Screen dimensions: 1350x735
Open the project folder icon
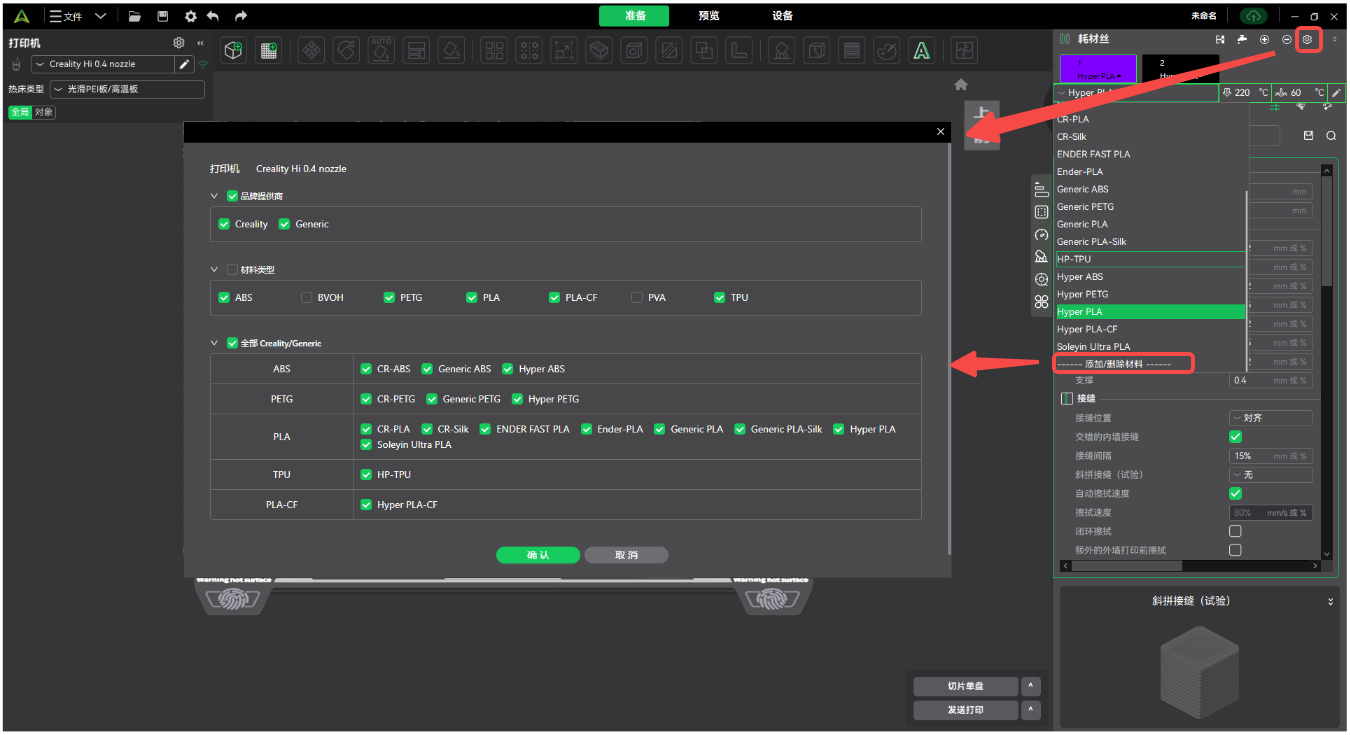pyautogui.click(x=134, y=16)
